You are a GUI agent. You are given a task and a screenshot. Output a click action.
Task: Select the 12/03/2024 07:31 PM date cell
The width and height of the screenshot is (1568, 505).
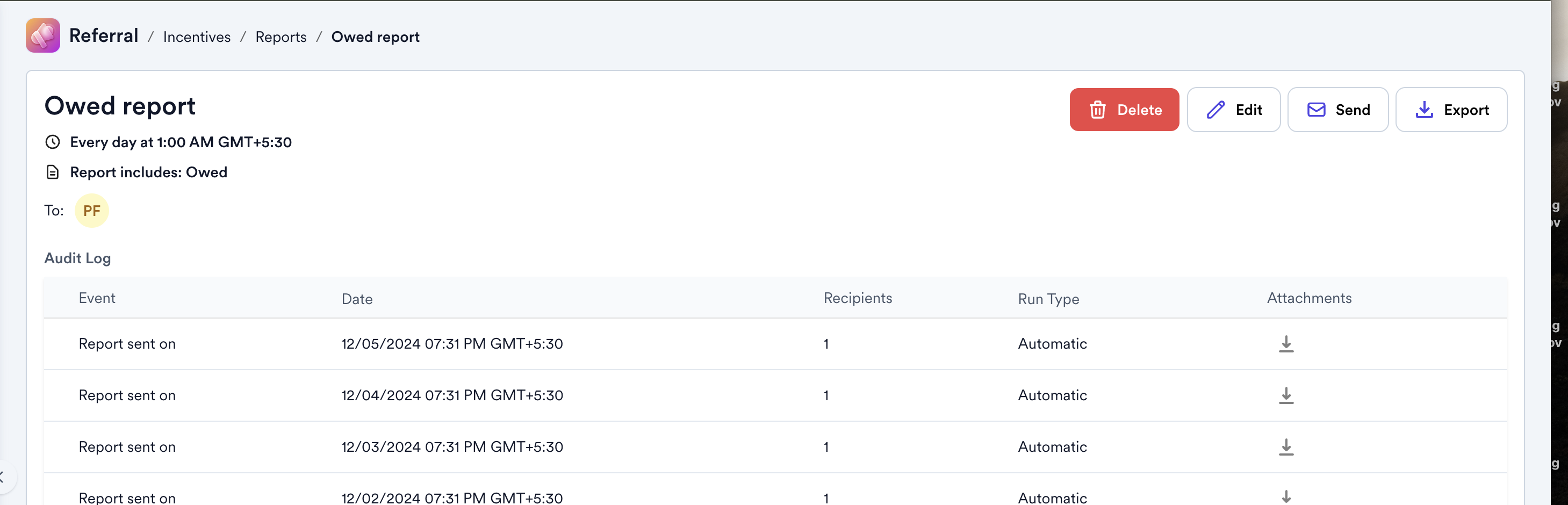coord(452,447)
